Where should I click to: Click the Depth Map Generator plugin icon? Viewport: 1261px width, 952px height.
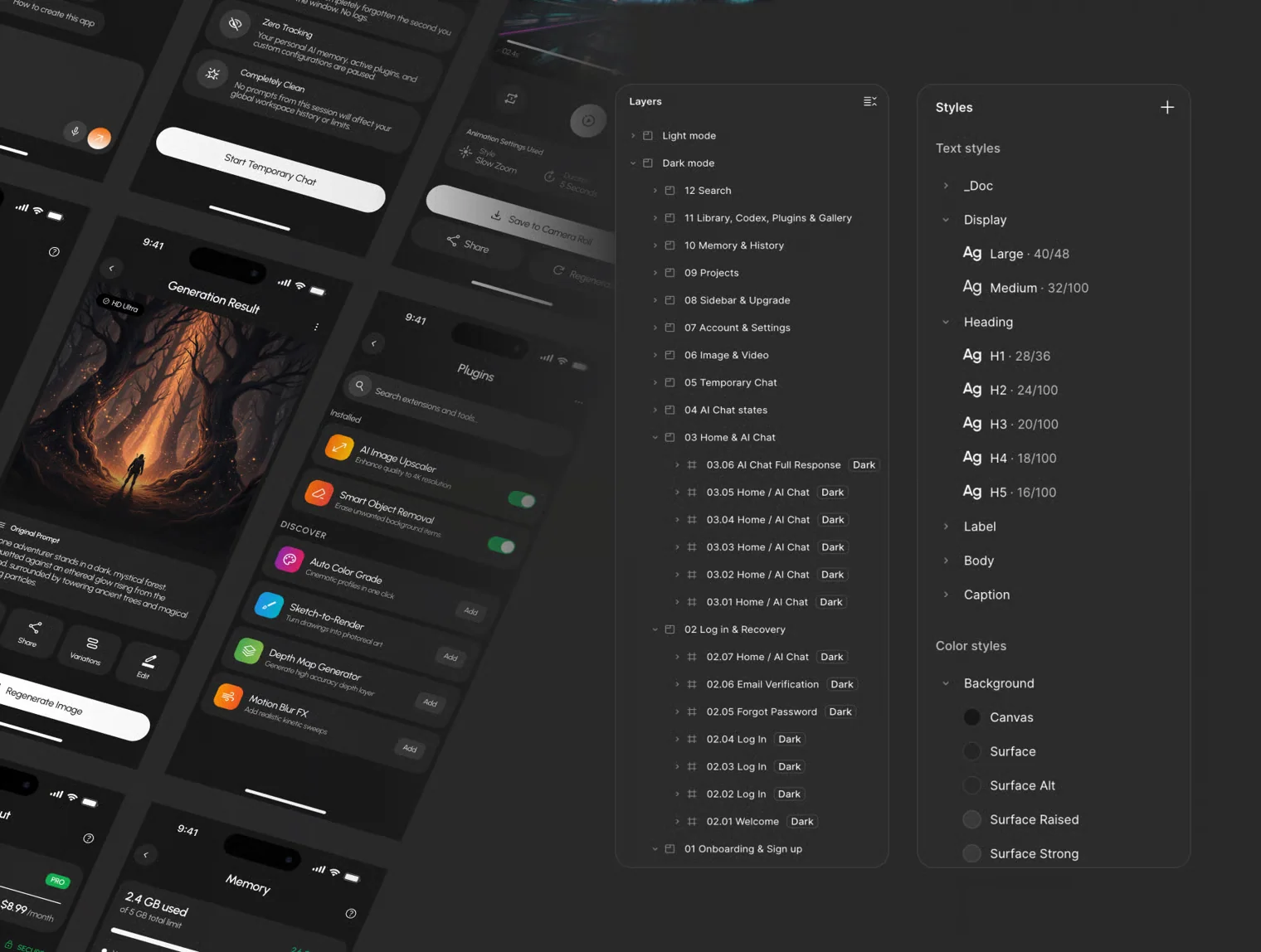[248, 651]
